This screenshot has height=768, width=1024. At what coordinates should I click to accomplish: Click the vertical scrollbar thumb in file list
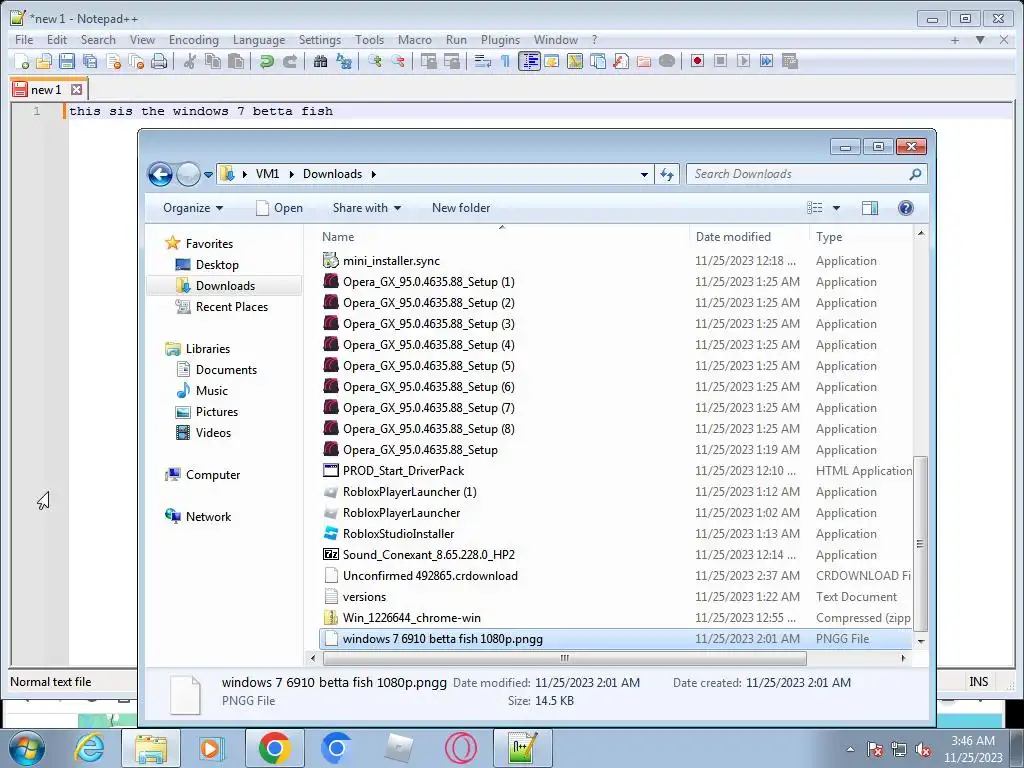click(920, 543)
